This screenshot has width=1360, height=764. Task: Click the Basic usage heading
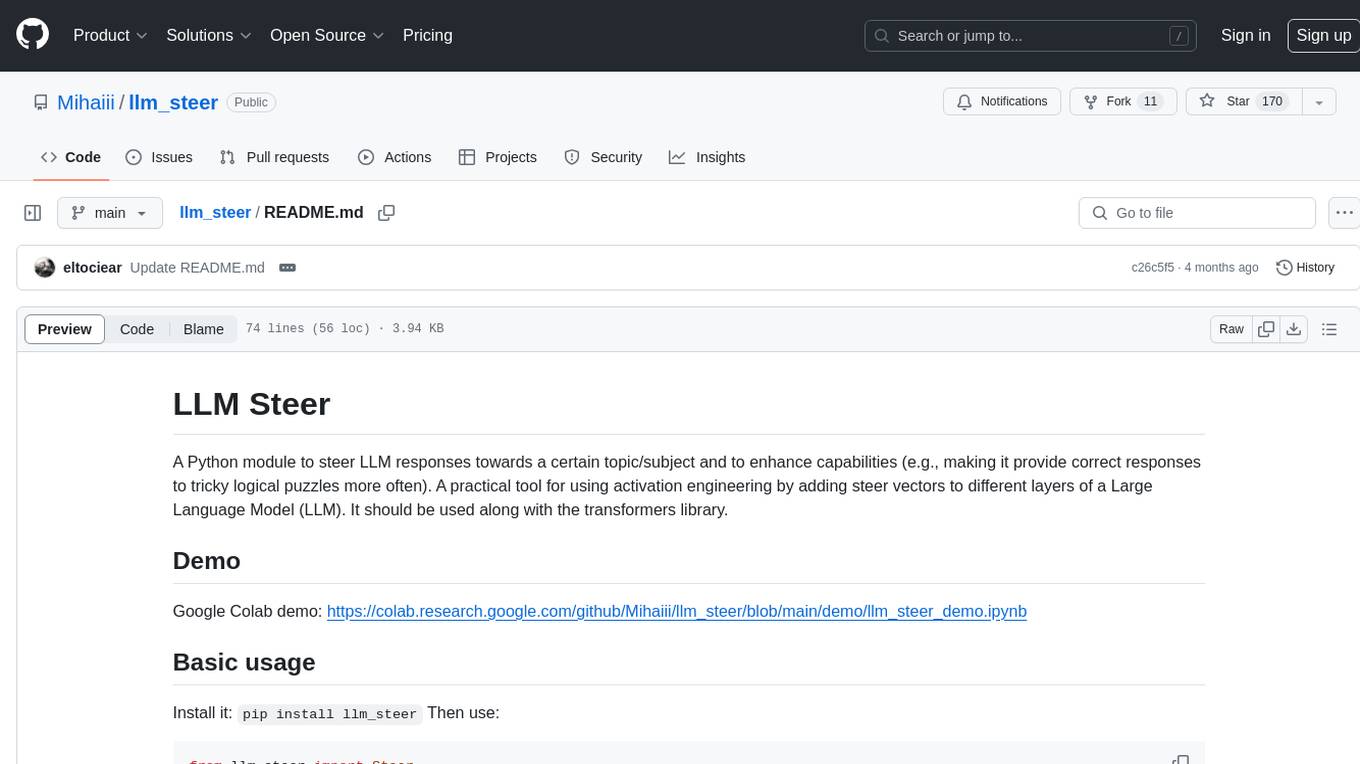(x=244, y=663)
